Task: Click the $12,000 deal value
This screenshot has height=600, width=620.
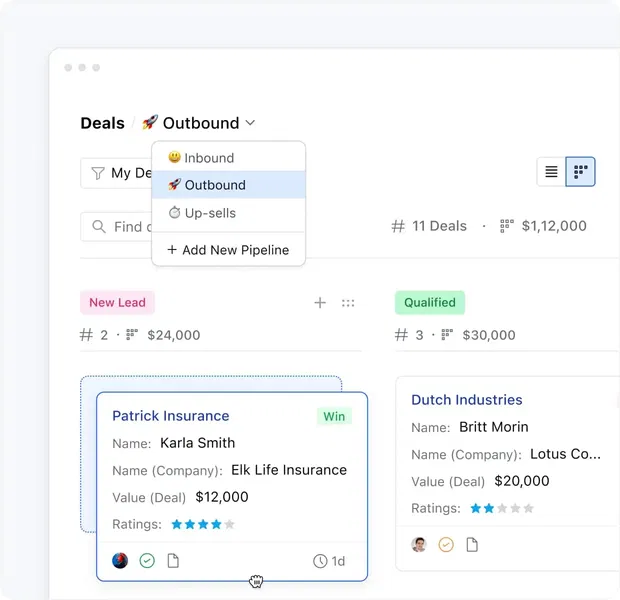Action: (x=222, y=497)
